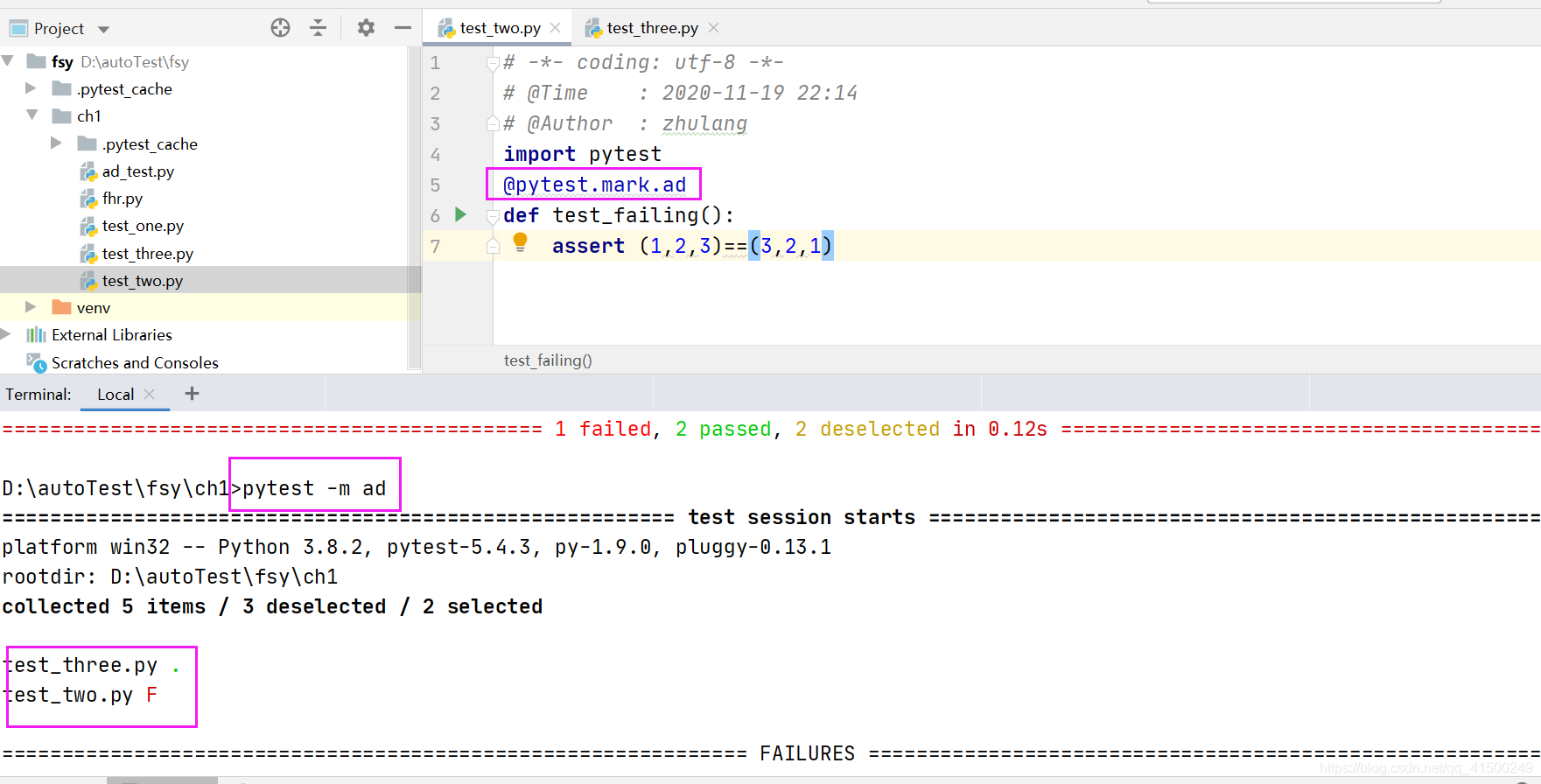This screenshot has width=1541, height=784.
Task: Click test_failing() breadcrumb
Action: 548,360
